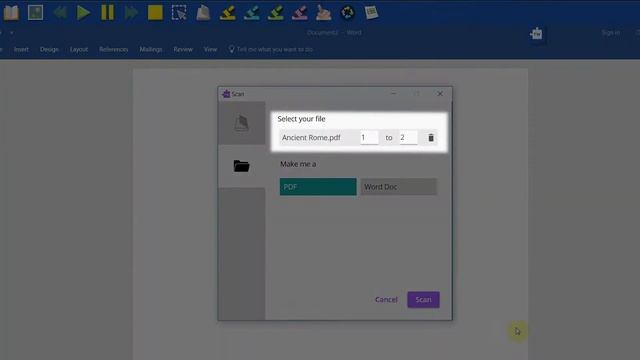Viewport: 640px width, 360px height.
Task: Close the Scan dialog window
Action: [440, 93]
